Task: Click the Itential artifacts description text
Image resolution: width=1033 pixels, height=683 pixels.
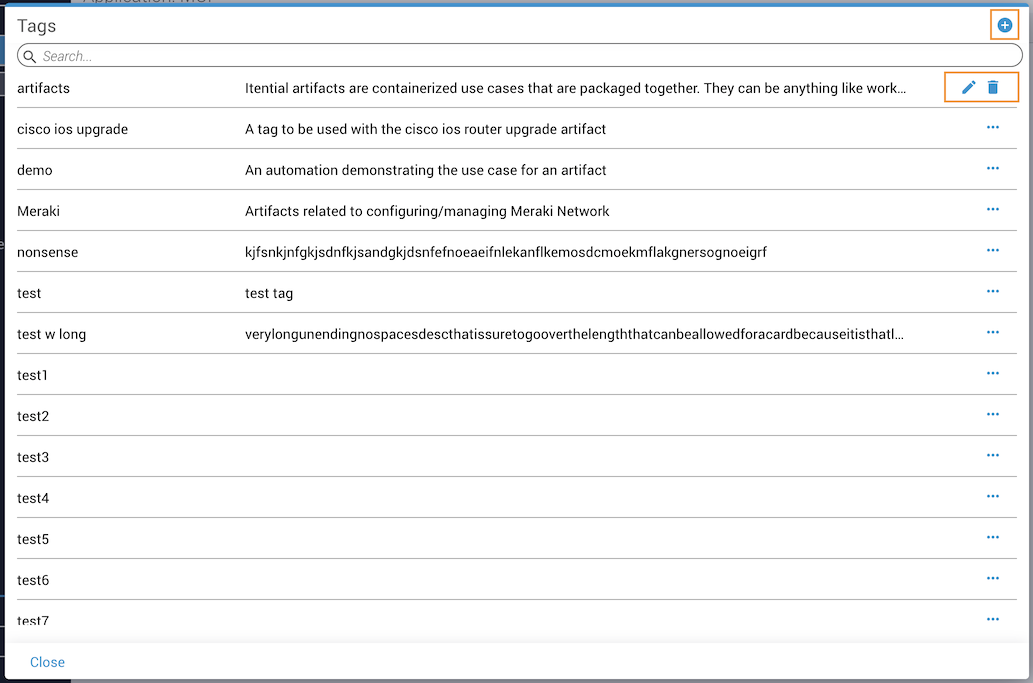Action: coord(576,88)
